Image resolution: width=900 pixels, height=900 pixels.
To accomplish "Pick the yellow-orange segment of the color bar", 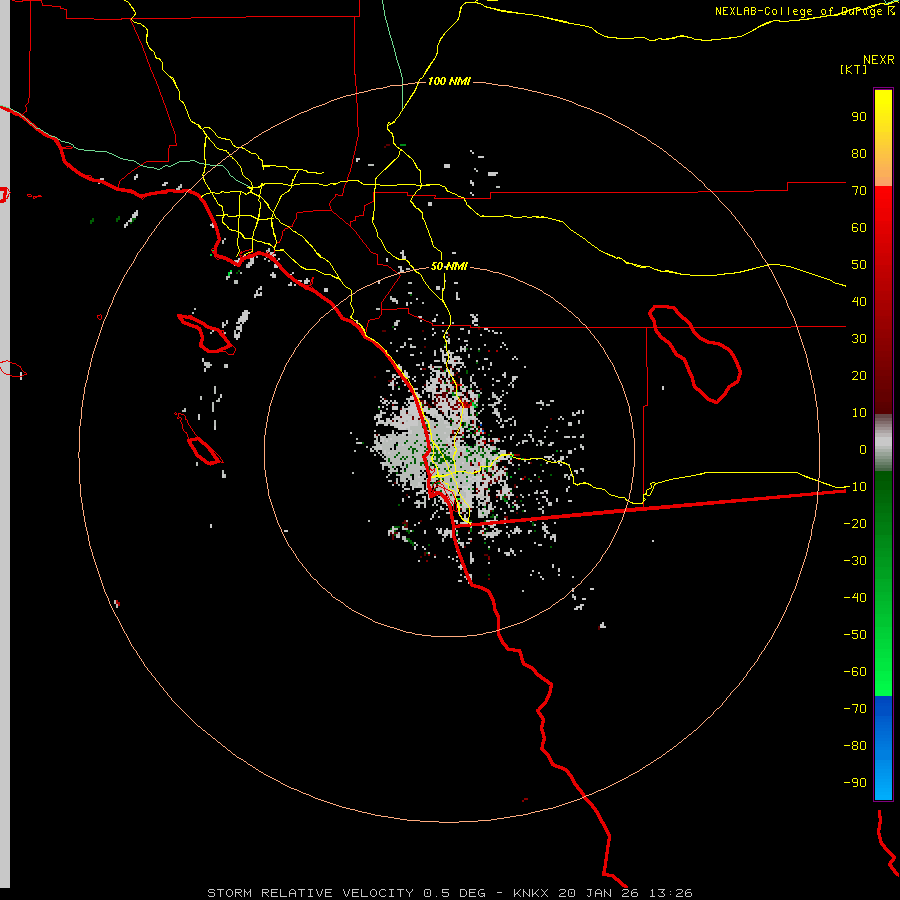I will (883, 138).
